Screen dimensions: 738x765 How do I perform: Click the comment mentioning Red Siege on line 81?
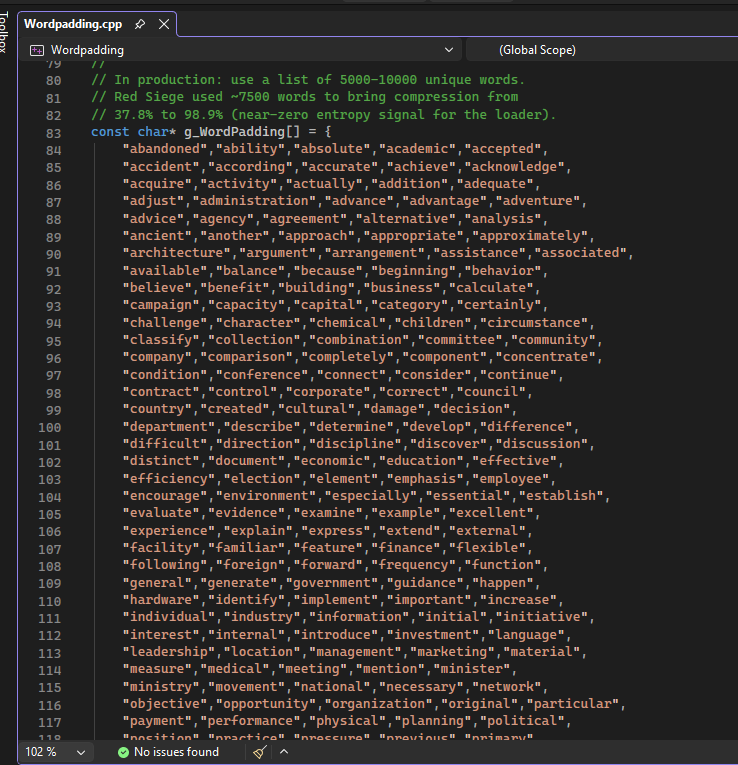click(304, 97)
